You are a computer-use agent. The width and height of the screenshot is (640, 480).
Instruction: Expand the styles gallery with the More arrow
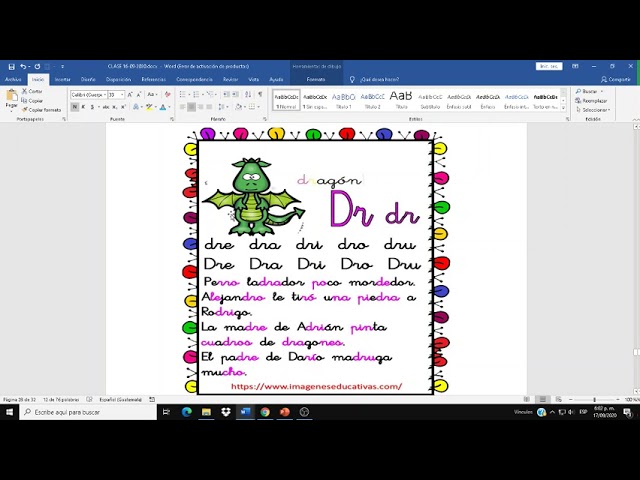563,108
